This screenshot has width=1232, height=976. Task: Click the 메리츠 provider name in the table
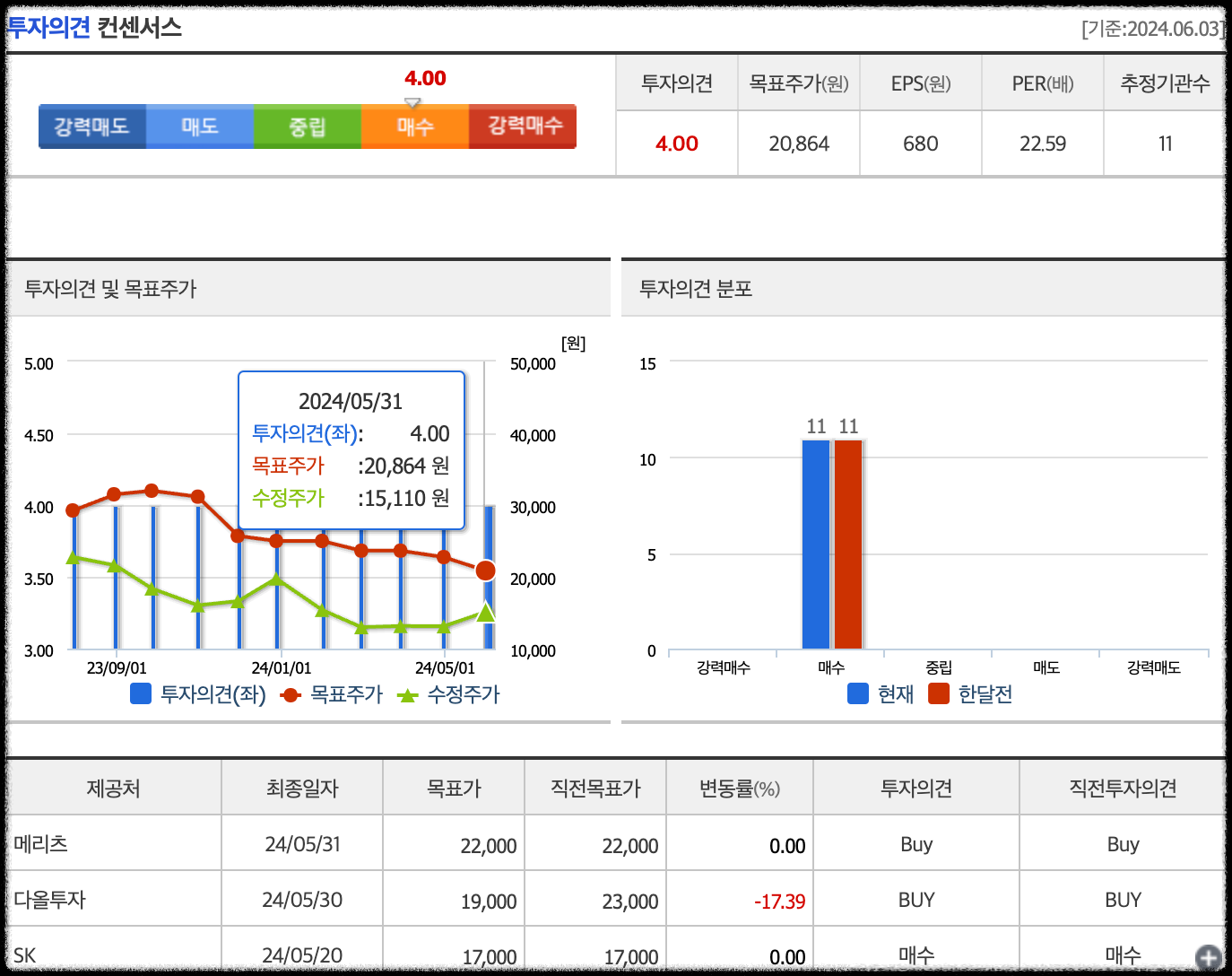[x=42, y=843]
